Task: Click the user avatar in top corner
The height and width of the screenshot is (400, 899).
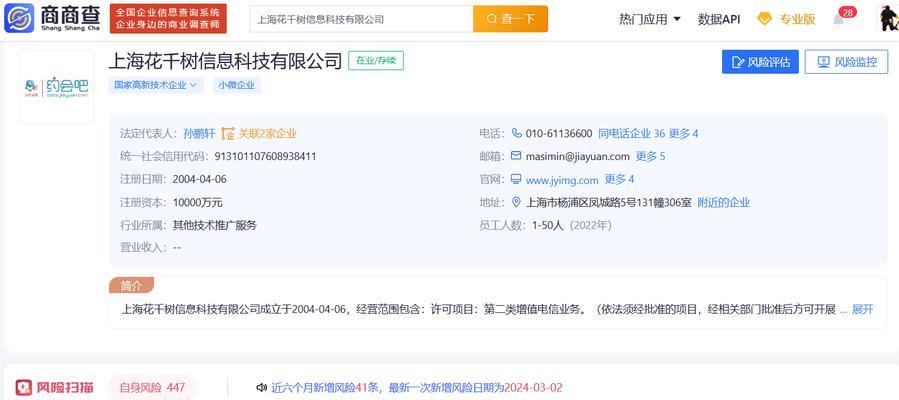Action: (x=888, y=18)
